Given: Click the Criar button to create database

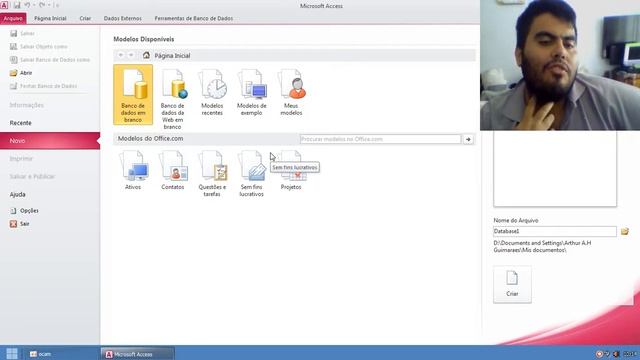Looking at the screenshot, I should point(512,284).
